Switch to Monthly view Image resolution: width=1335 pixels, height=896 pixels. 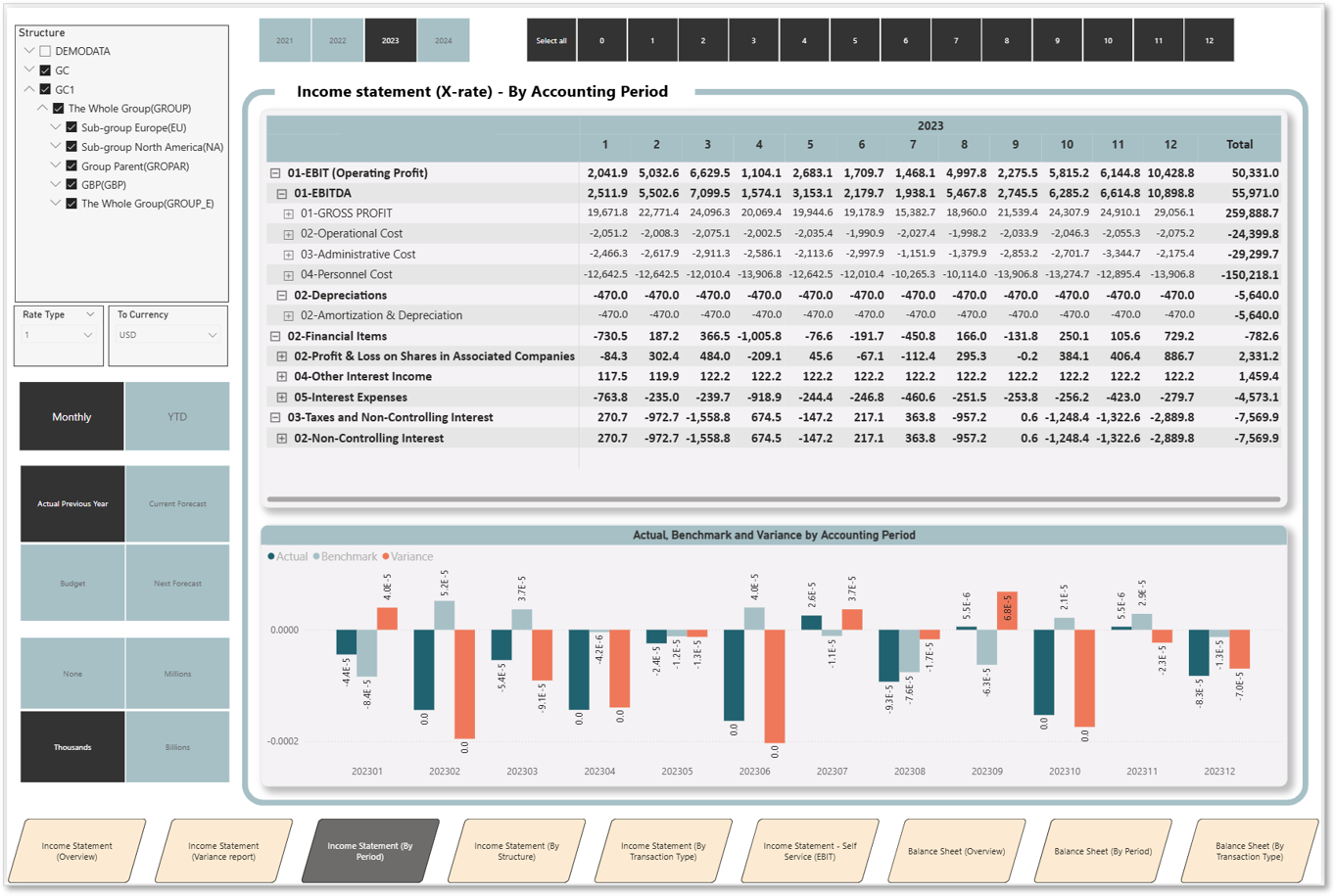[72, 416]
